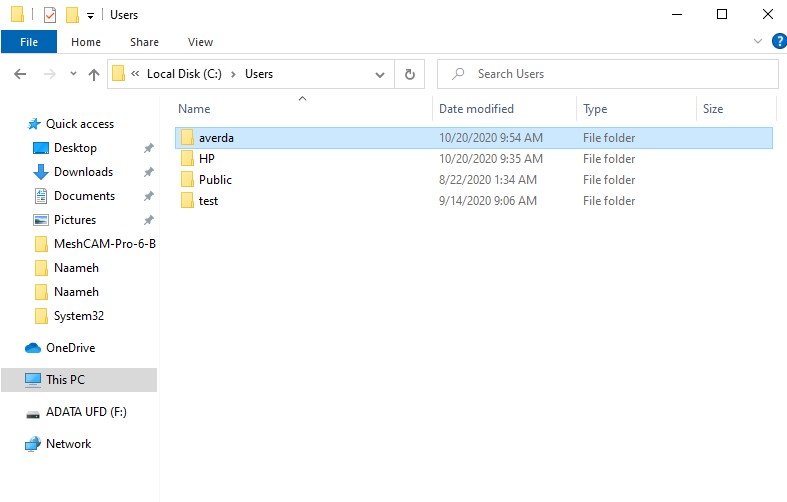Click the Quick access star icon
787x502 pixels.
point(34,124)
